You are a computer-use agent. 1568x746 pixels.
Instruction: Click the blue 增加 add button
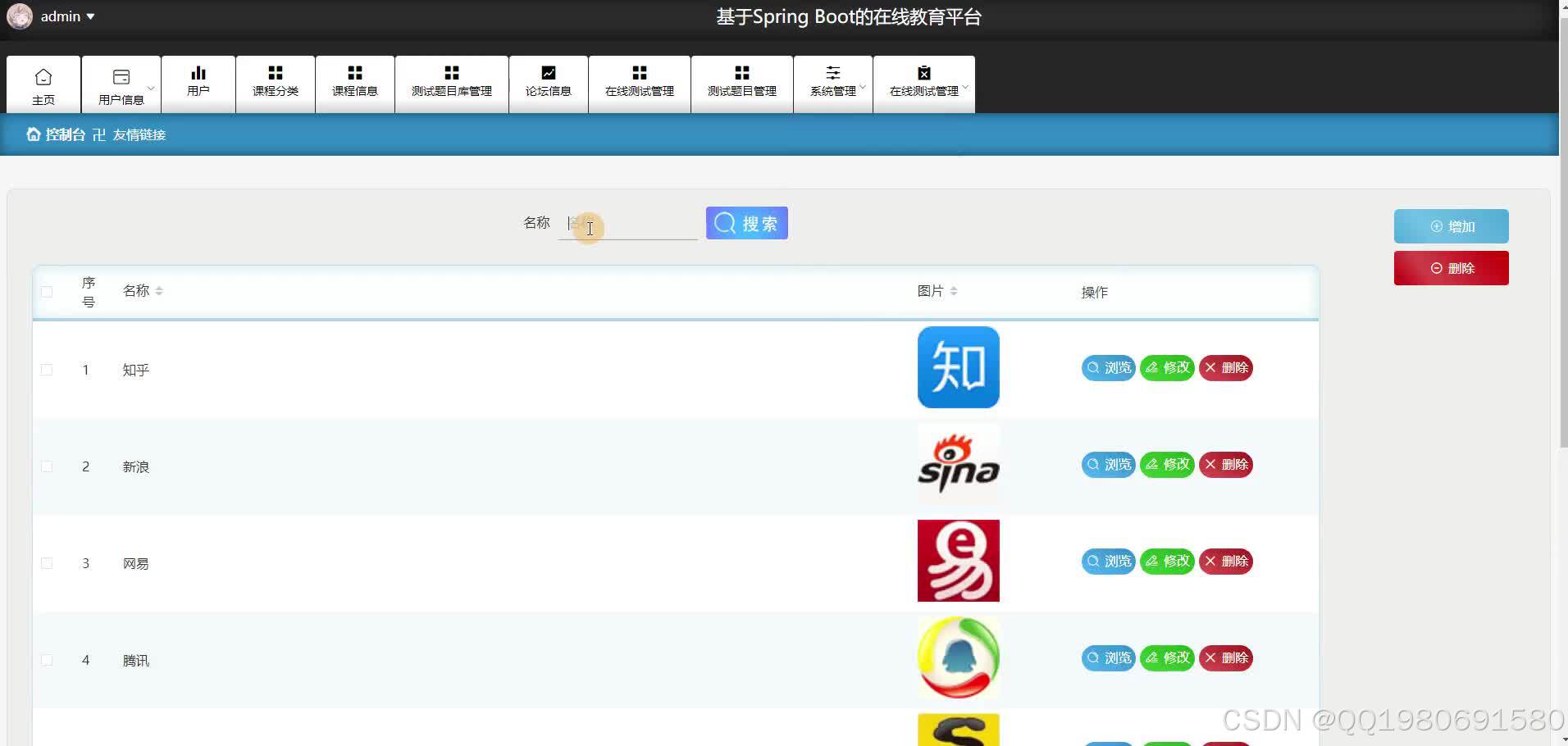tap(1451, 226)
